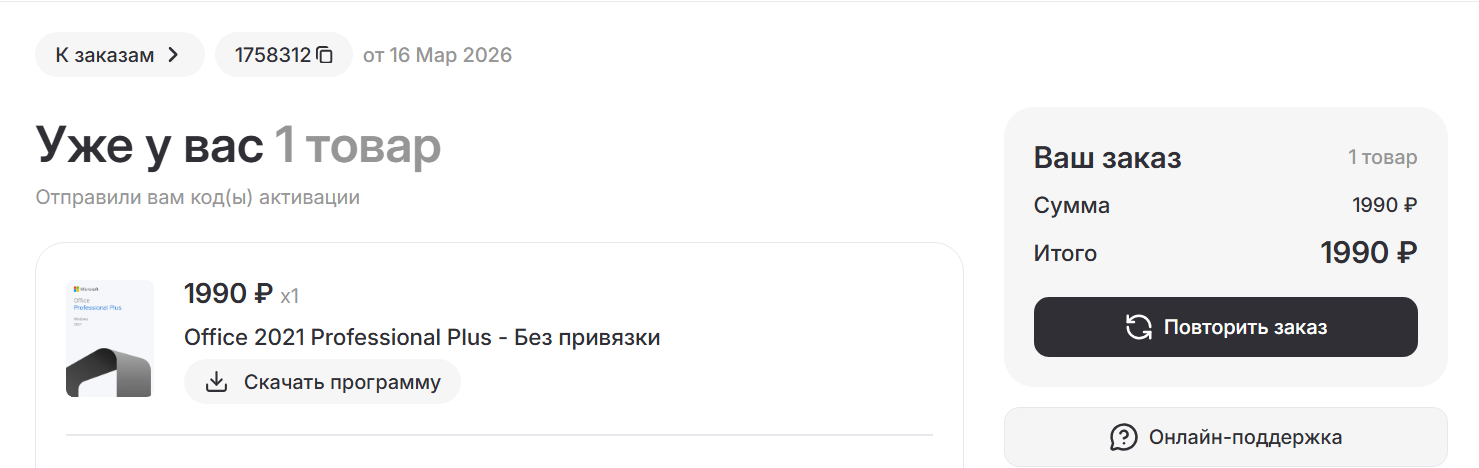Click the "Итого" total amount 1990 ₽
Screen dimensions: 1479x468
[1368, 254]
